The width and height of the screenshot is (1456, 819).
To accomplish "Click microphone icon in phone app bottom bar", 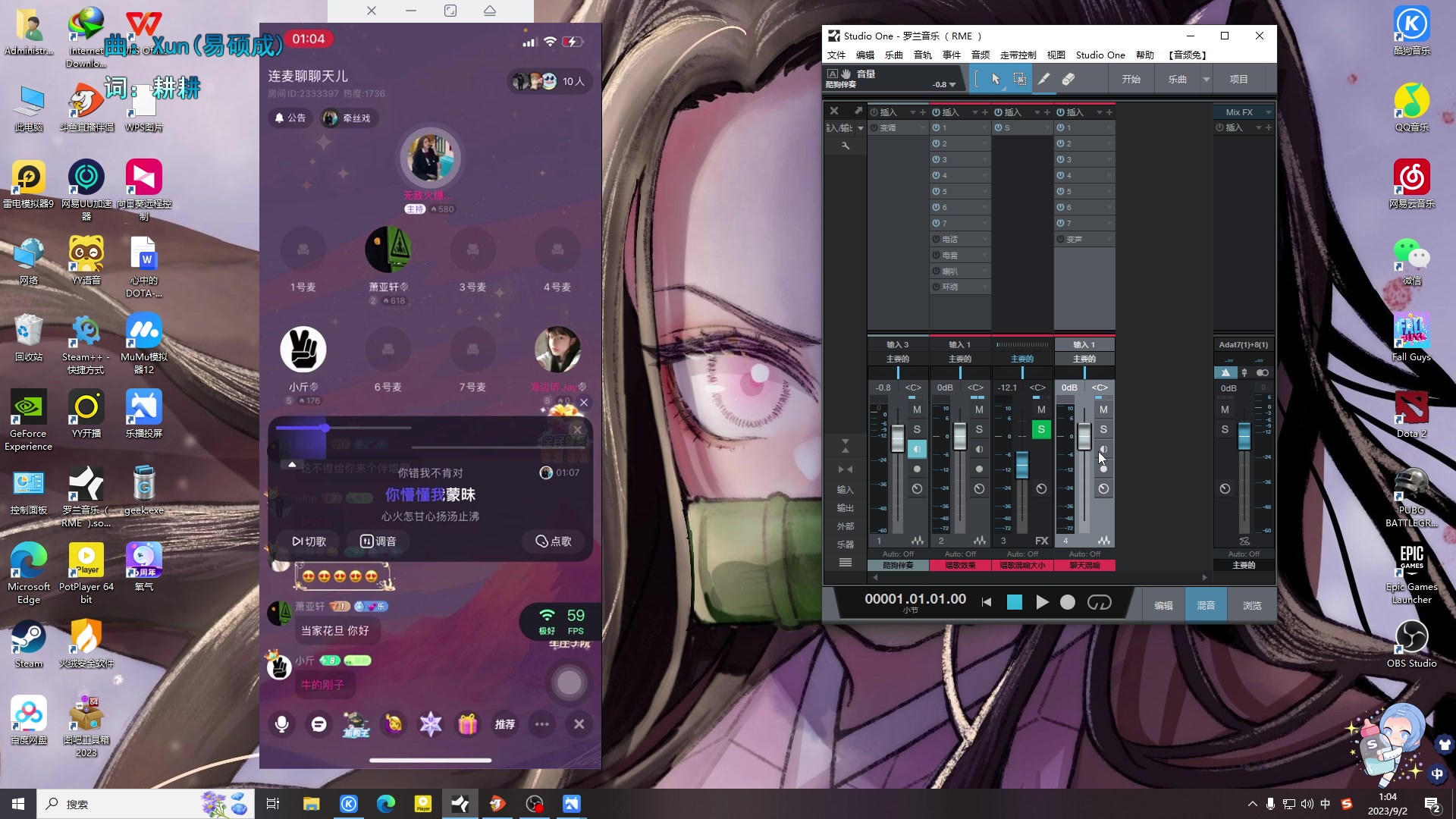I will click(281, 724).
